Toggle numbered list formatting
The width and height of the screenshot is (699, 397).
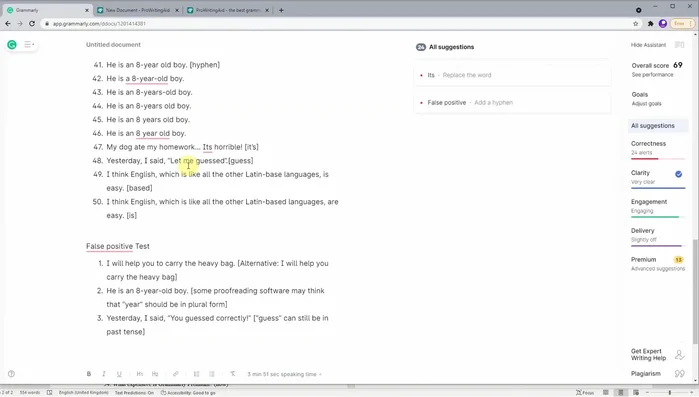(196, 374)
